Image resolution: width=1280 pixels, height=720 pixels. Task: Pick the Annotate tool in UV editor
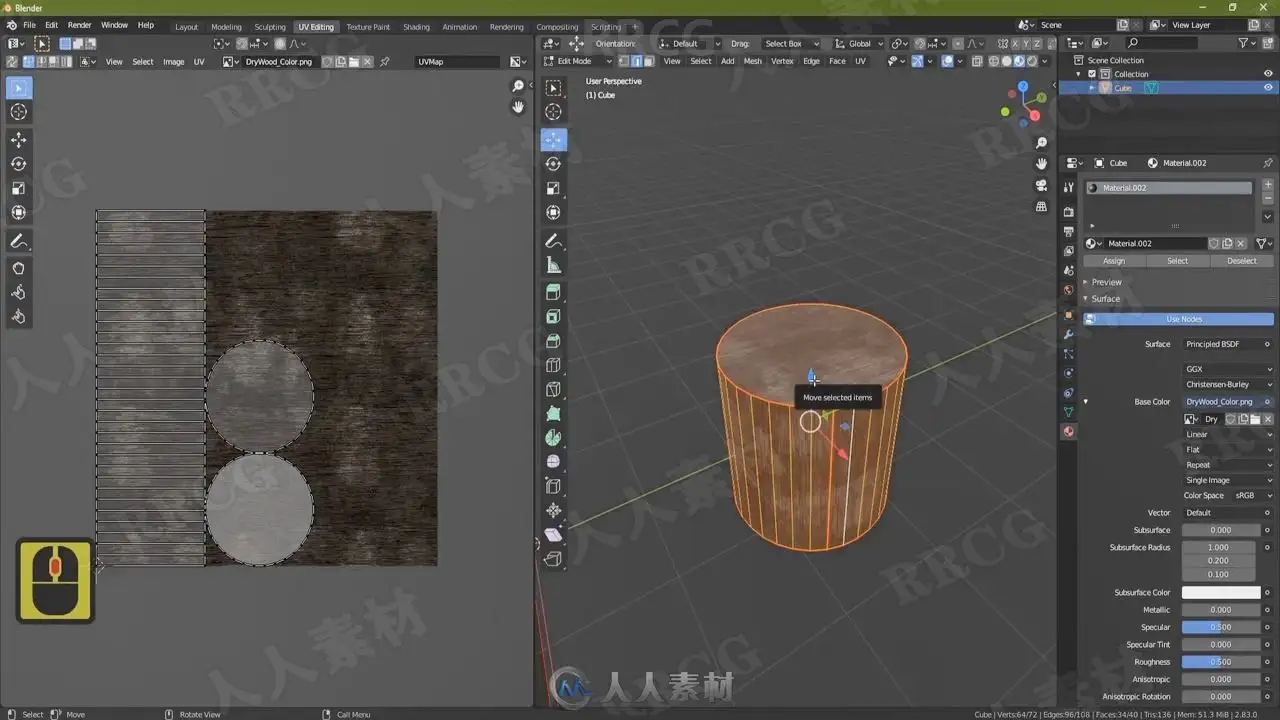pos(18,242)
